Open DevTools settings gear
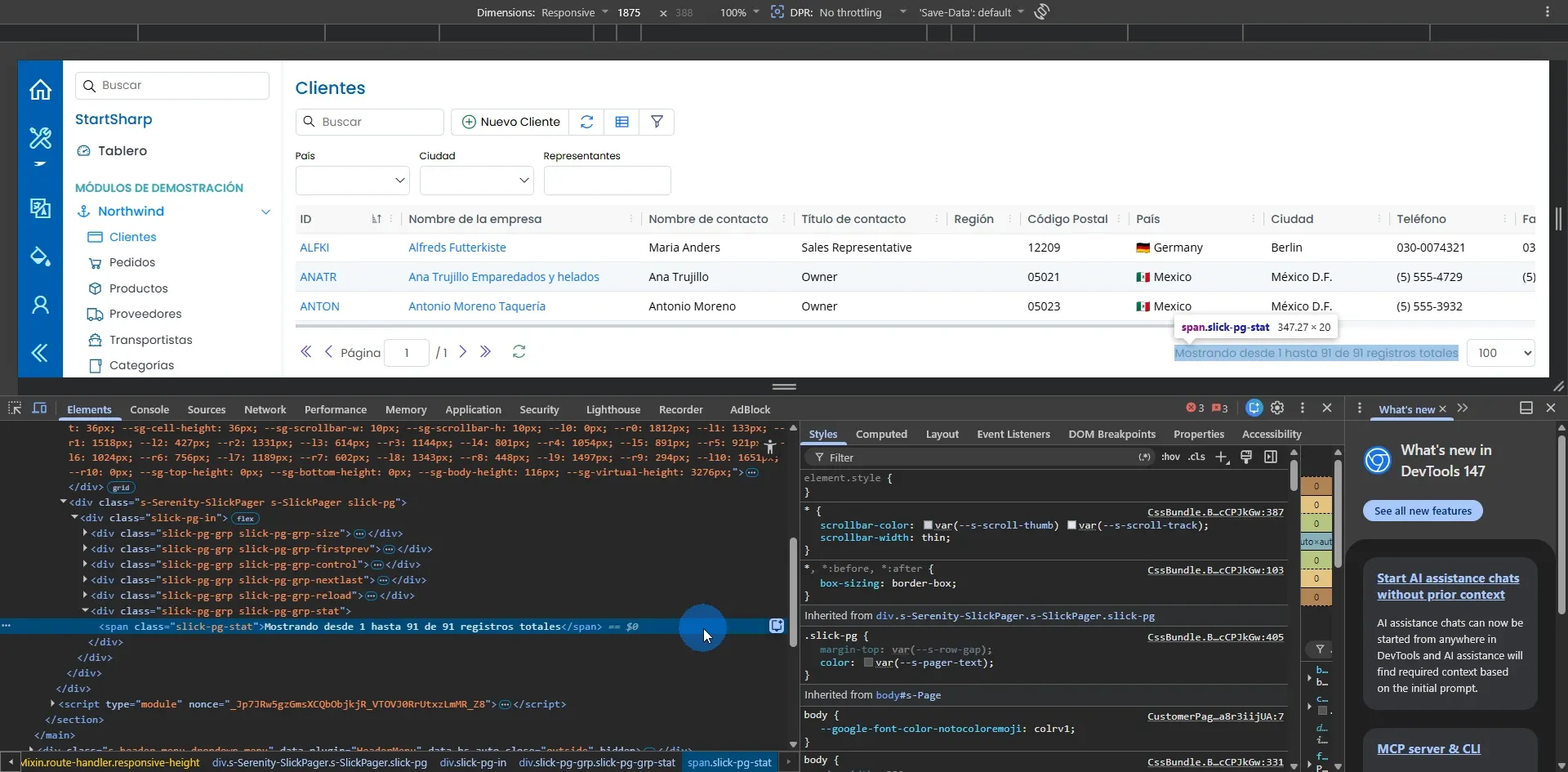The width and height of the screenshot is (1568, 772). tap(1278, 408)
